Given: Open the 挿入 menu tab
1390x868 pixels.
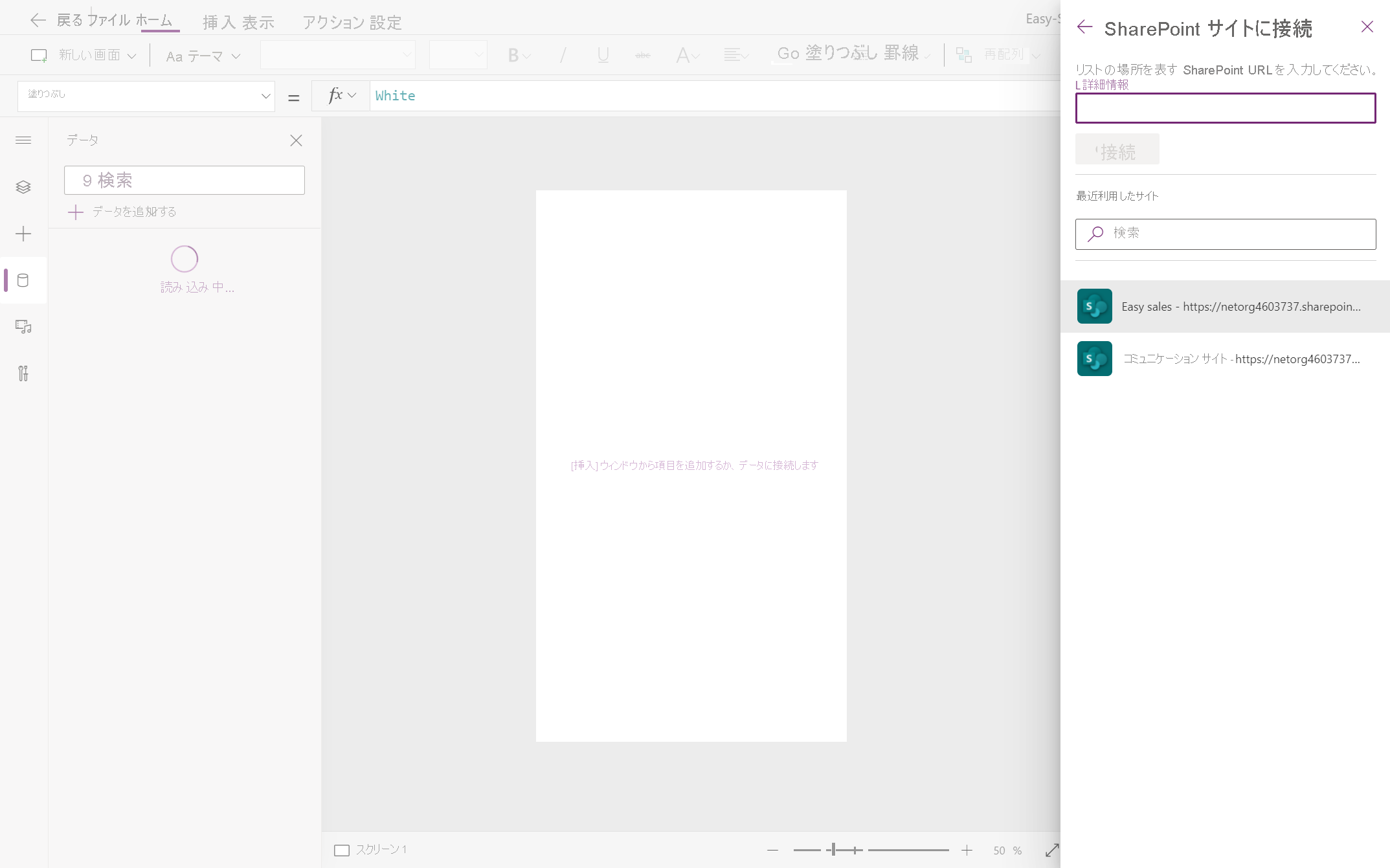Looking at the screenshot, I should [x=218, y=23].
